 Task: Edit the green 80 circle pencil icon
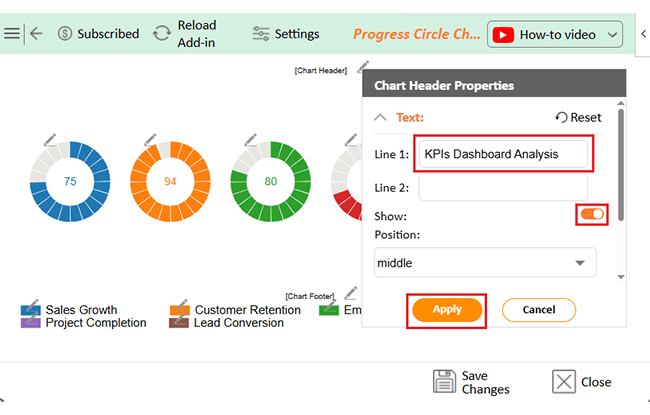(x=250, y=140)
